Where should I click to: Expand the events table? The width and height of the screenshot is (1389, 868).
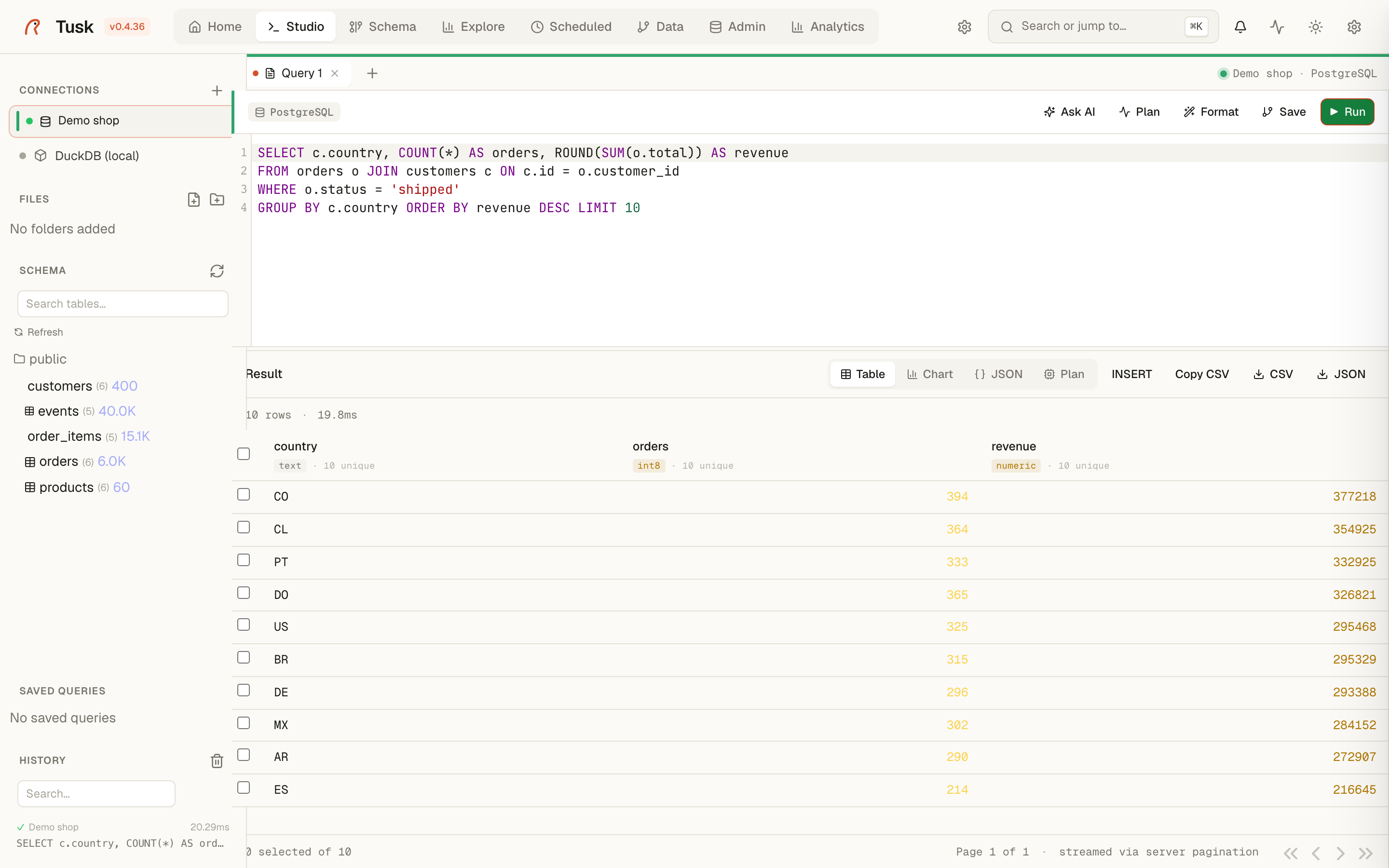tap(80, 411)
